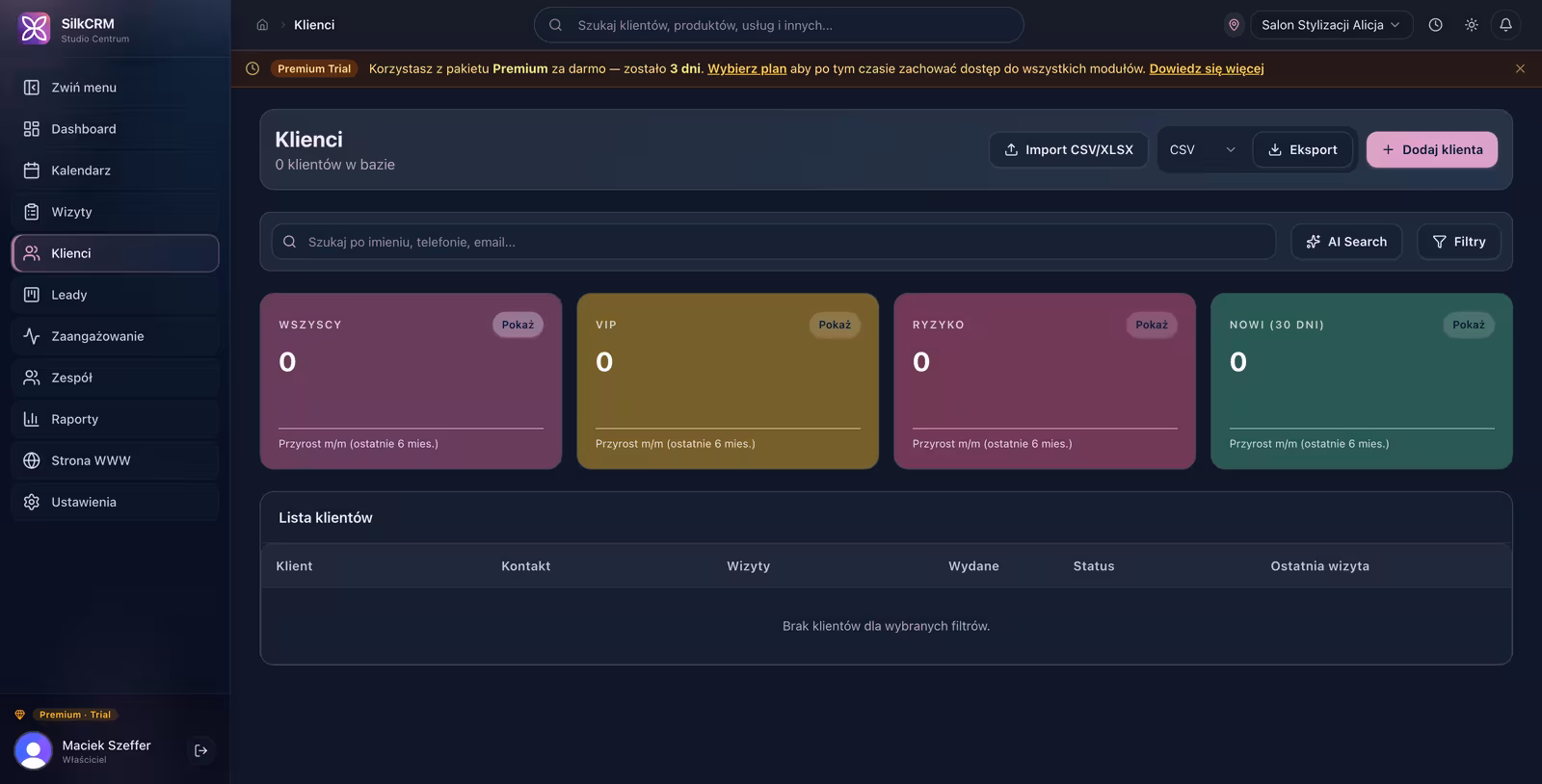Go to Zaangażowanie section
The width and height of the screenshot is (1542, 784).
(116, 336)
